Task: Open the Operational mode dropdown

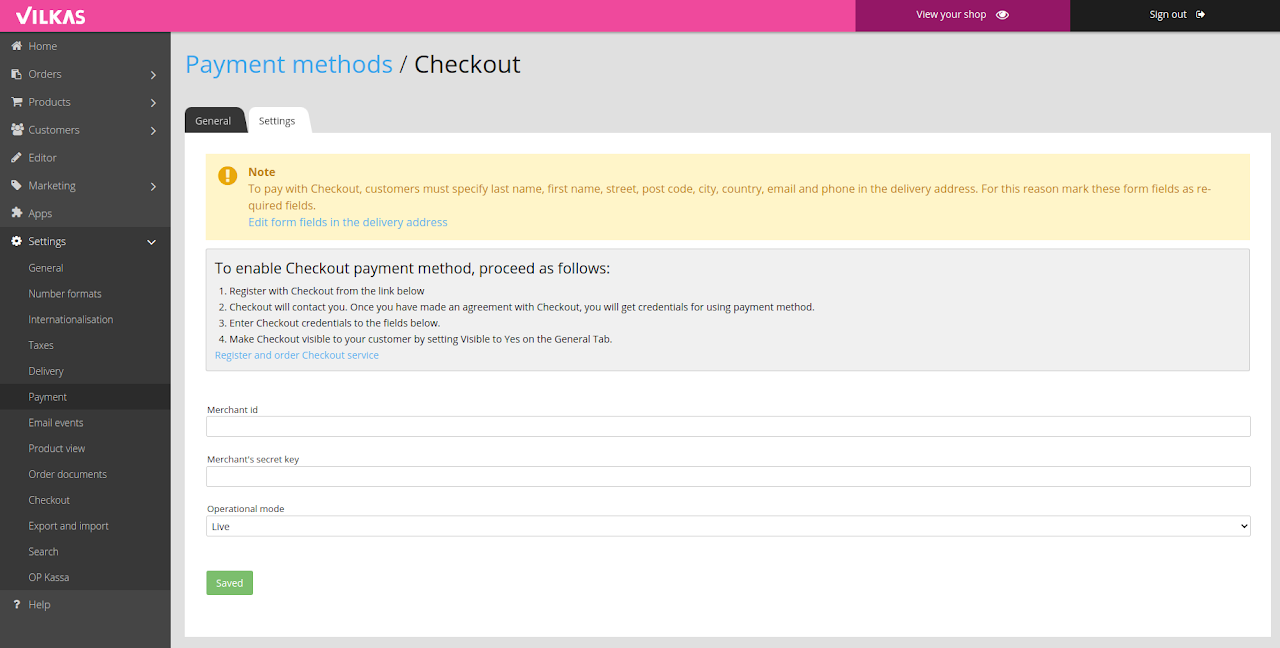Action: (728, 526)
